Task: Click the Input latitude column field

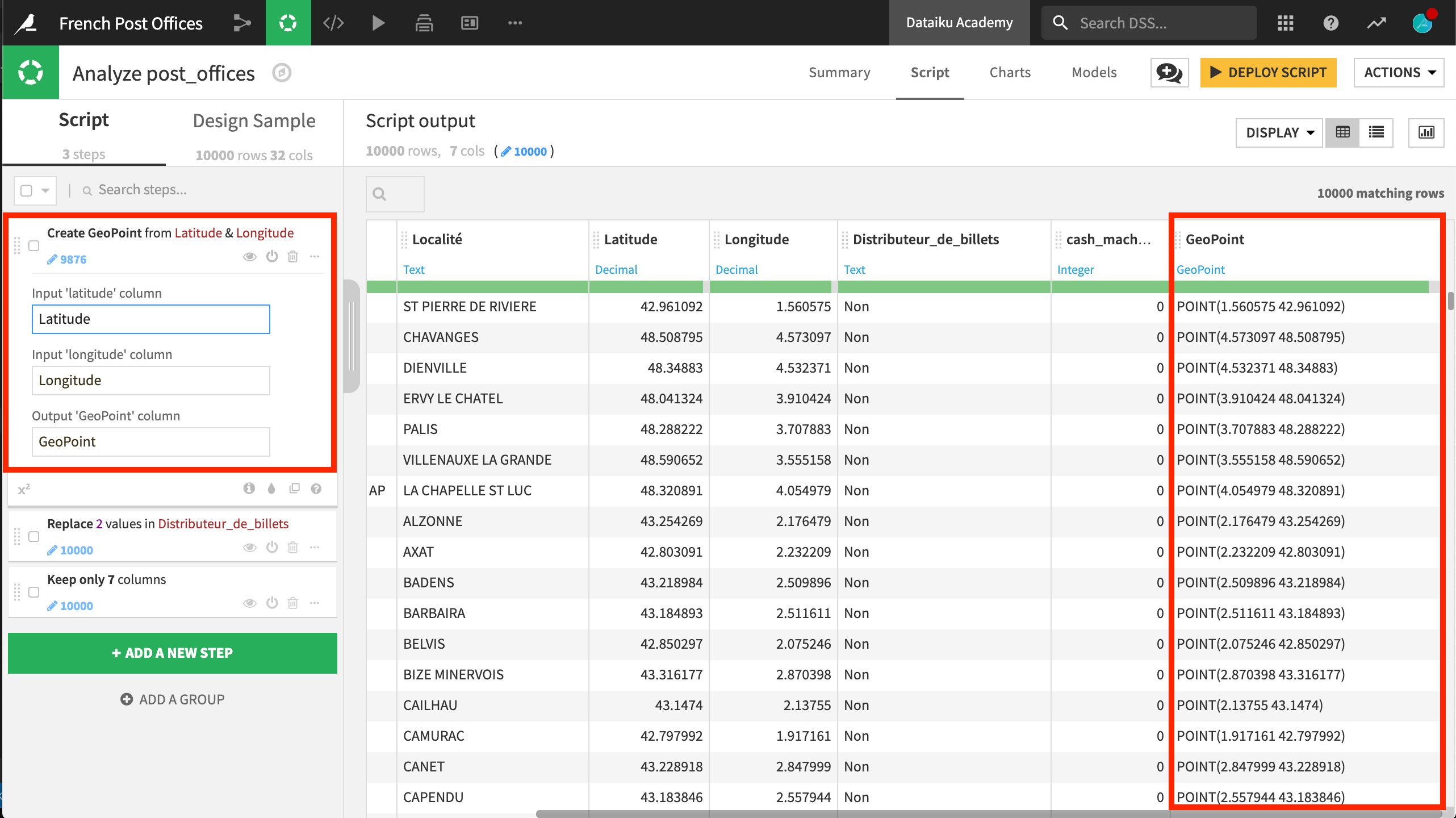Action: [150, 319]
